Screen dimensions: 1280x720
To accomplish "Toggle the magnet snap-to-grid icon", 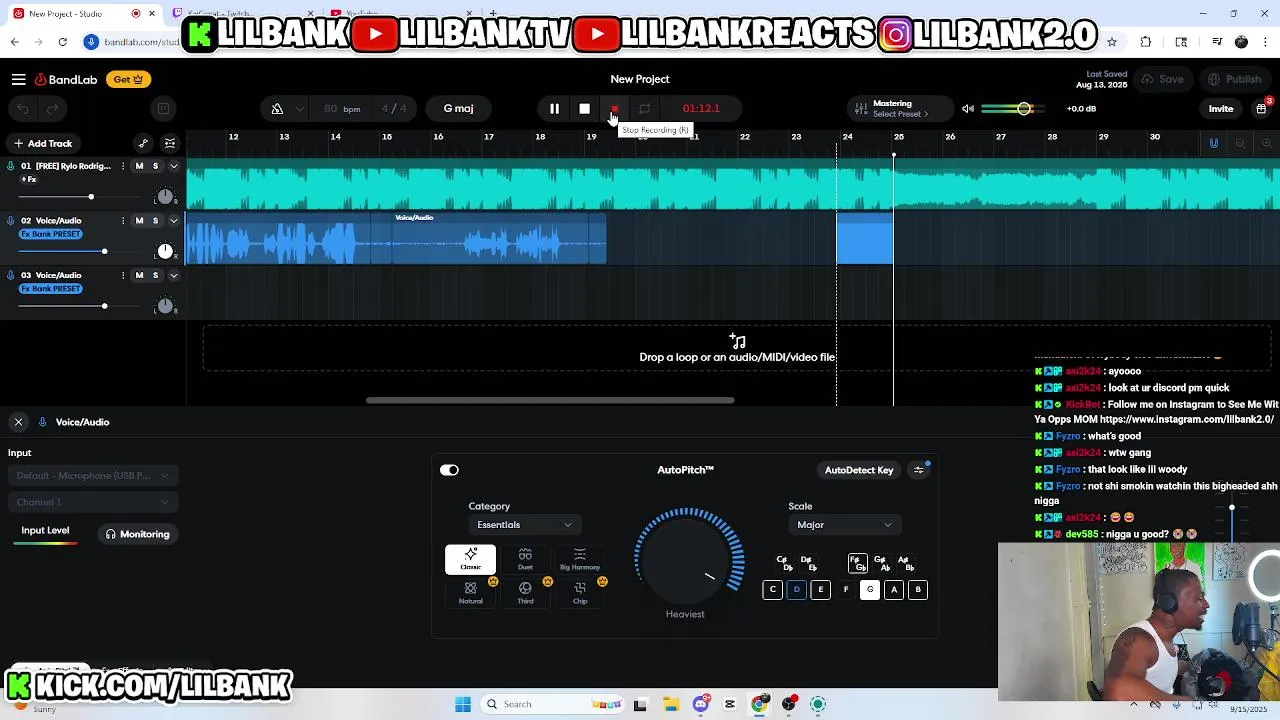I will 1214,143.
